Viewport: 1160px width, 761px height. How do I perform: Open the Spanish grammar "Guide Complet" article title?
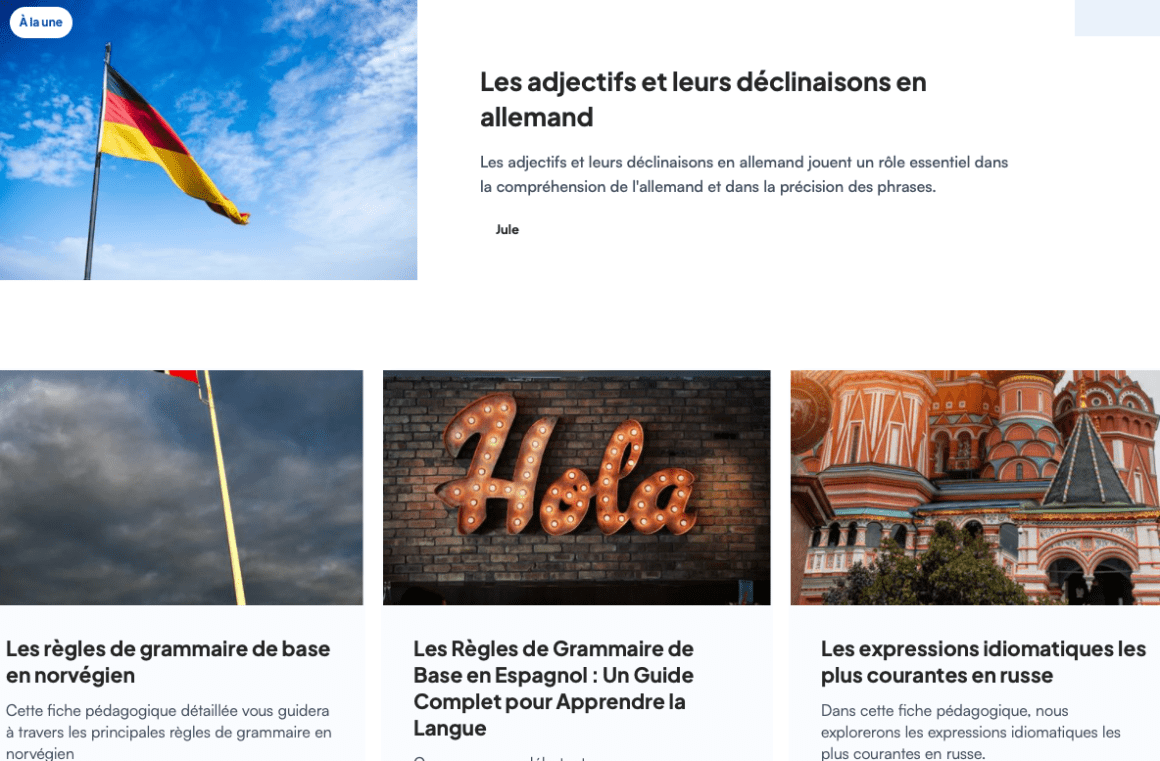(x=553, y=688)
